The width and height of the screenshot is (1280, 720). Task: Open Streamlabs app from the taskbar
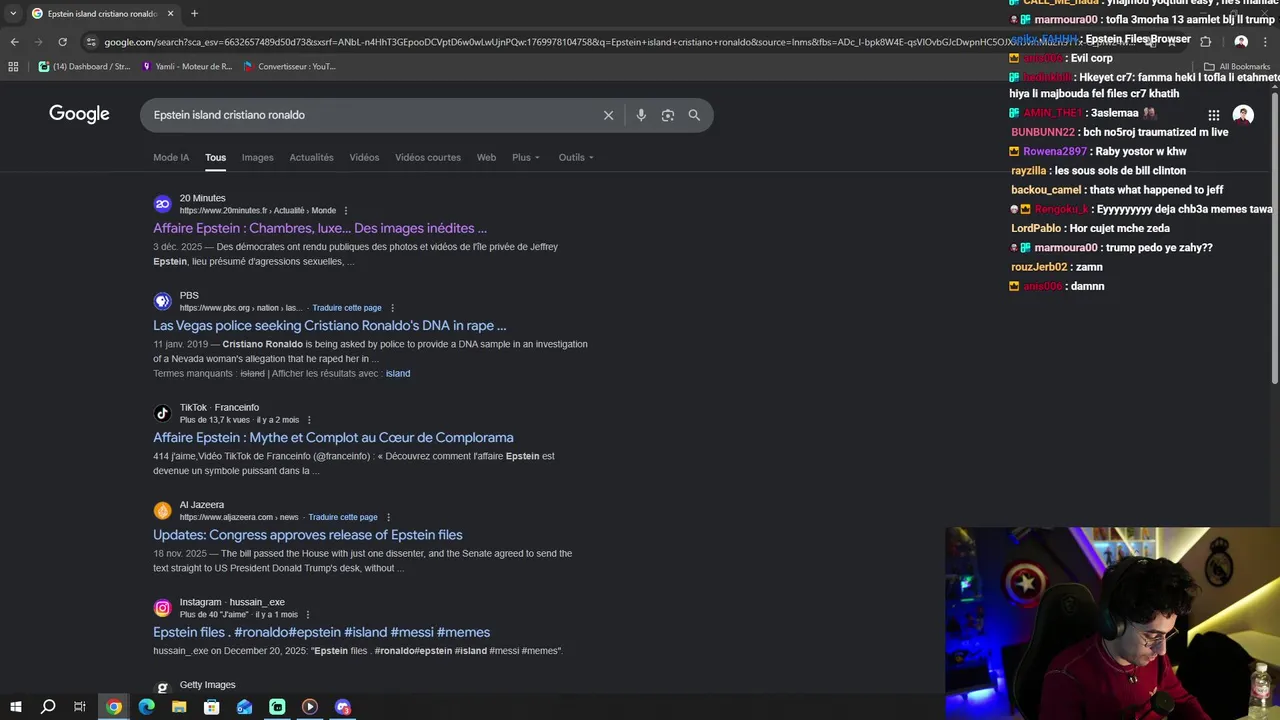[277, 707]
